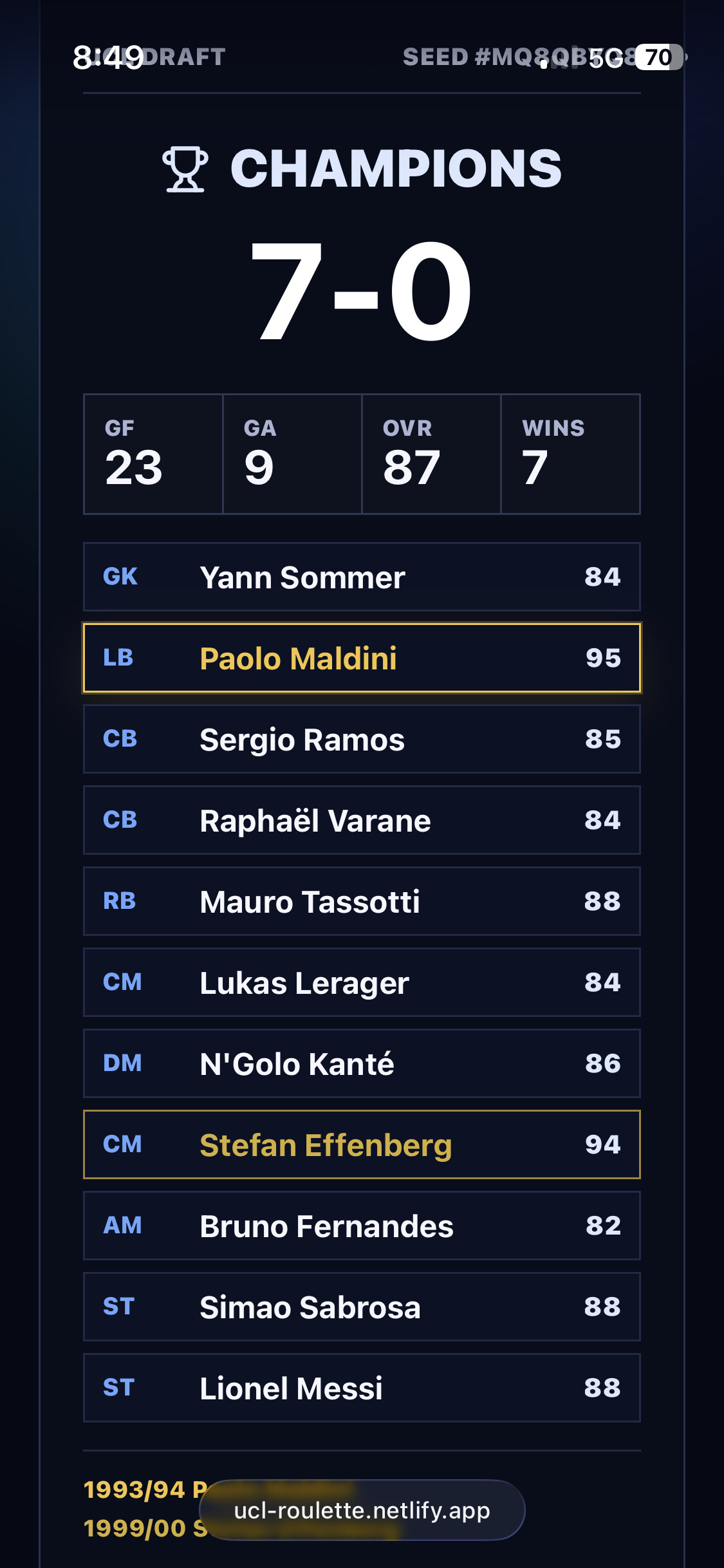724x1568 pixels.
Task: Tap the 5G network status indicator
Action: pos(606,58)
